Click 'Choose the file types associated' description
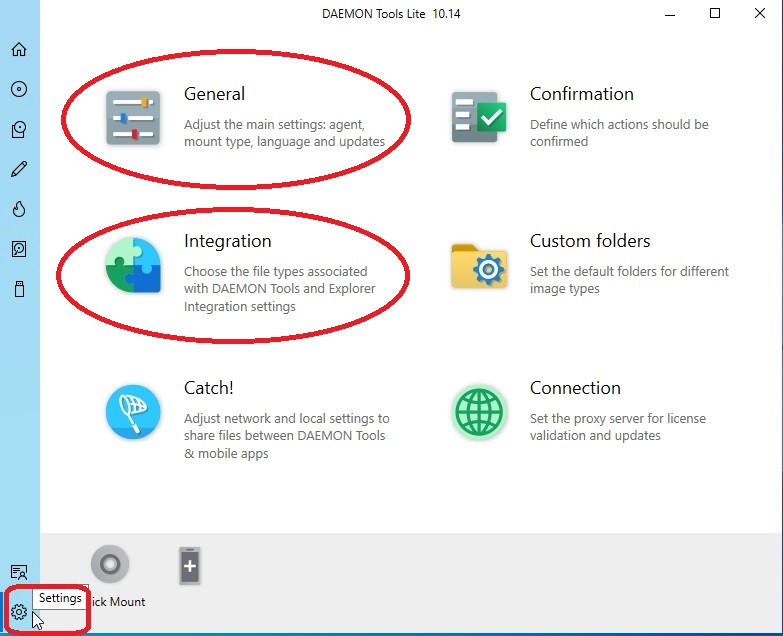783x636 pixels. point(280,289)
